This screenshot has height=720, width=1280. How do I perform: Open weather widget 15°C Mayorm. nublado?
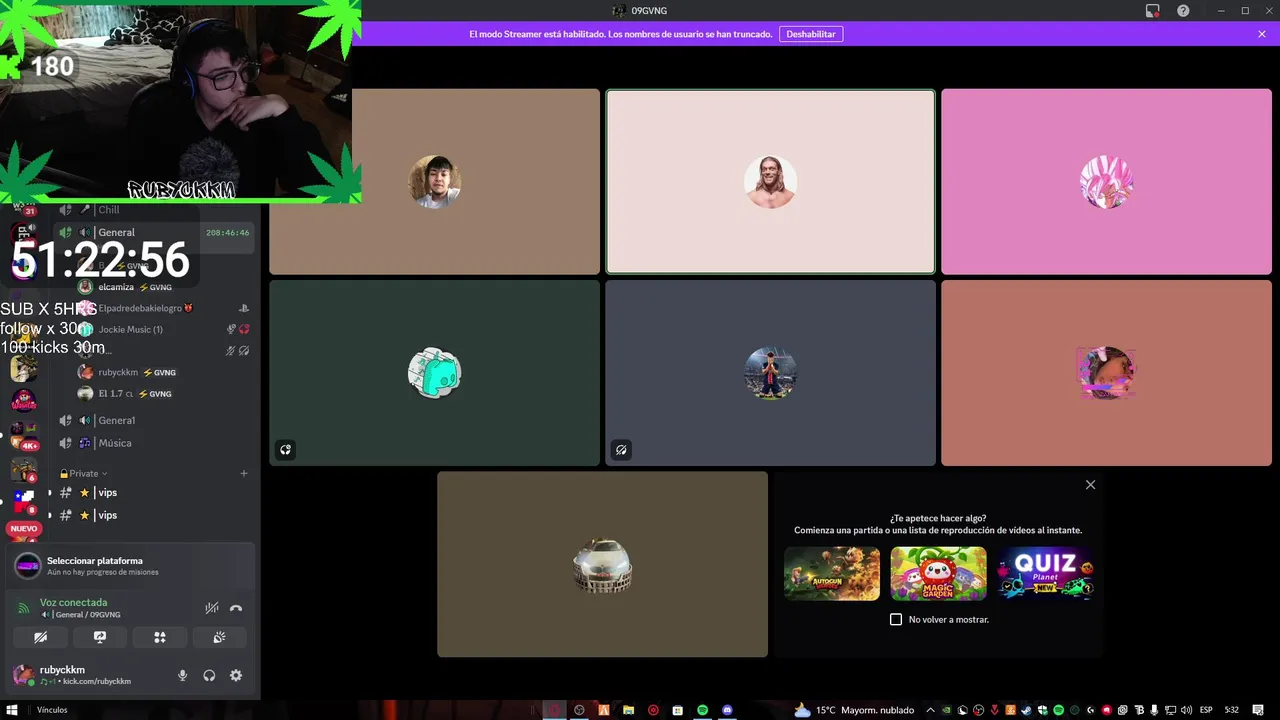[x=854, y=710]
